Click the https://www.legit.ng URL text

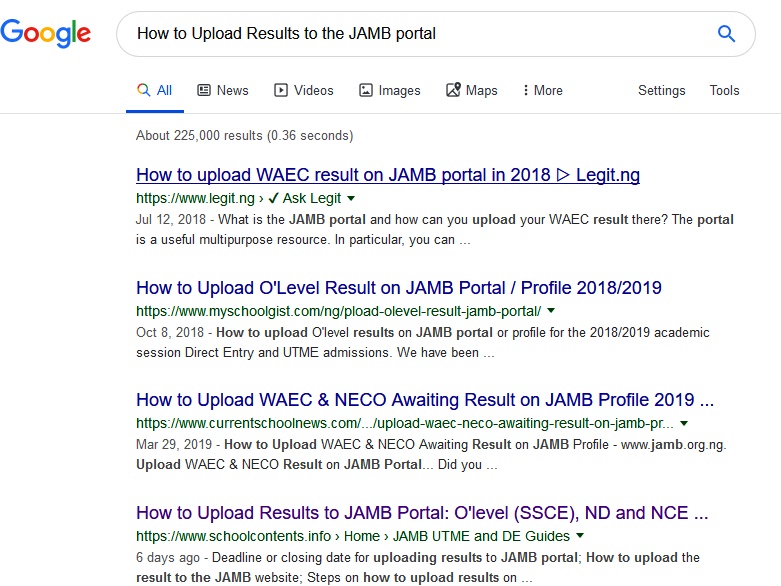tap(195, 198)
